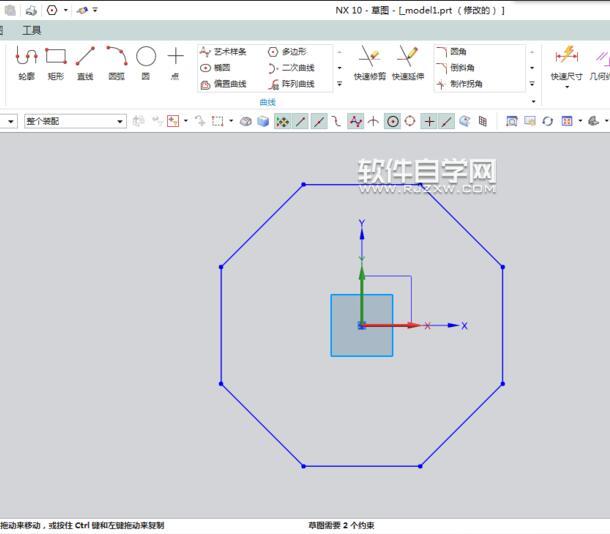Activate the Quick Extend (快速延伸) tool

pyautogui.click(x=408, y=63)
